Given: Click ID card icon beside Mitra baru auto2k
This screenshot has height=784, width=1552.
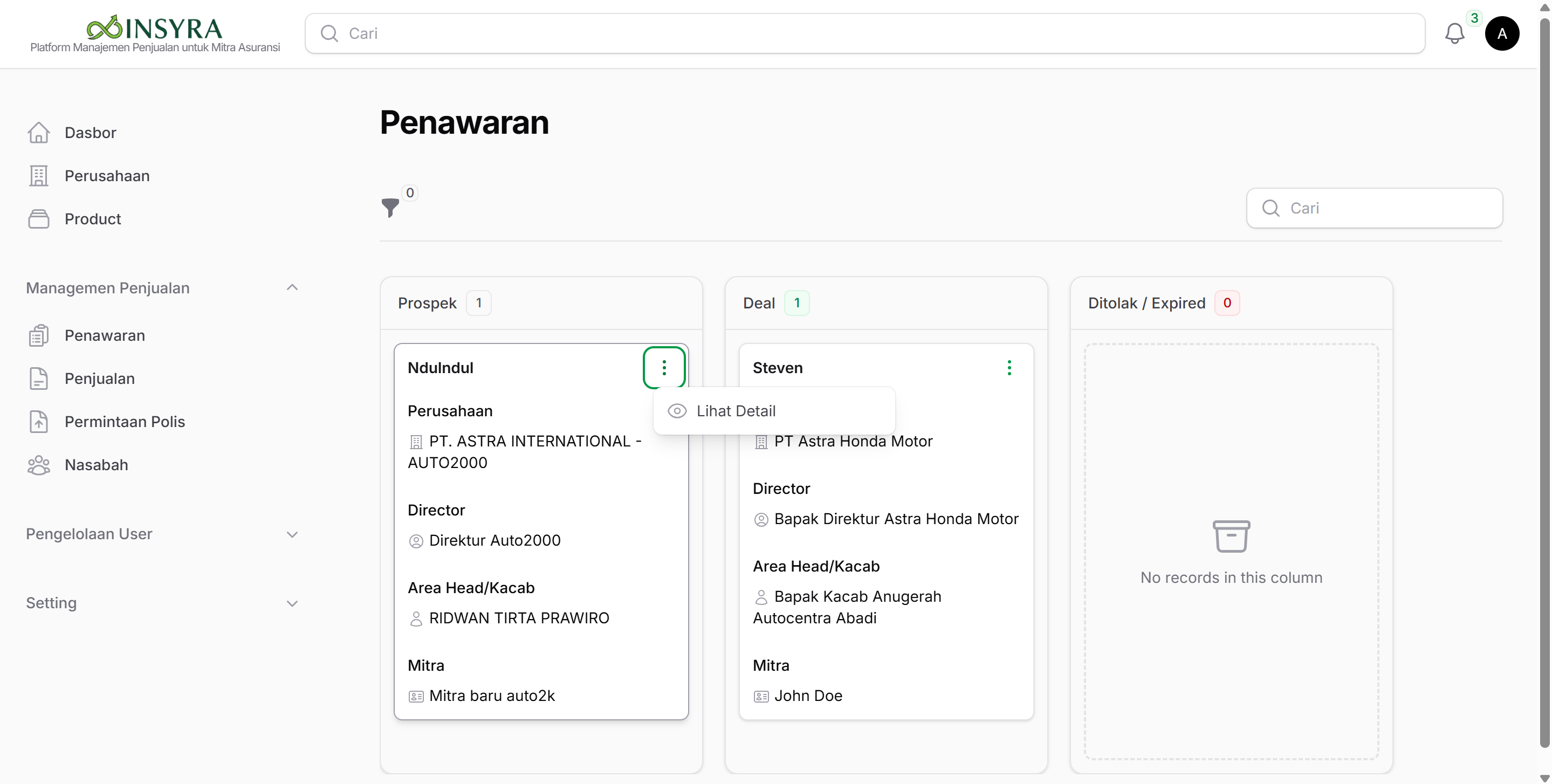Looking at the screenshot, I should point(416,697).
